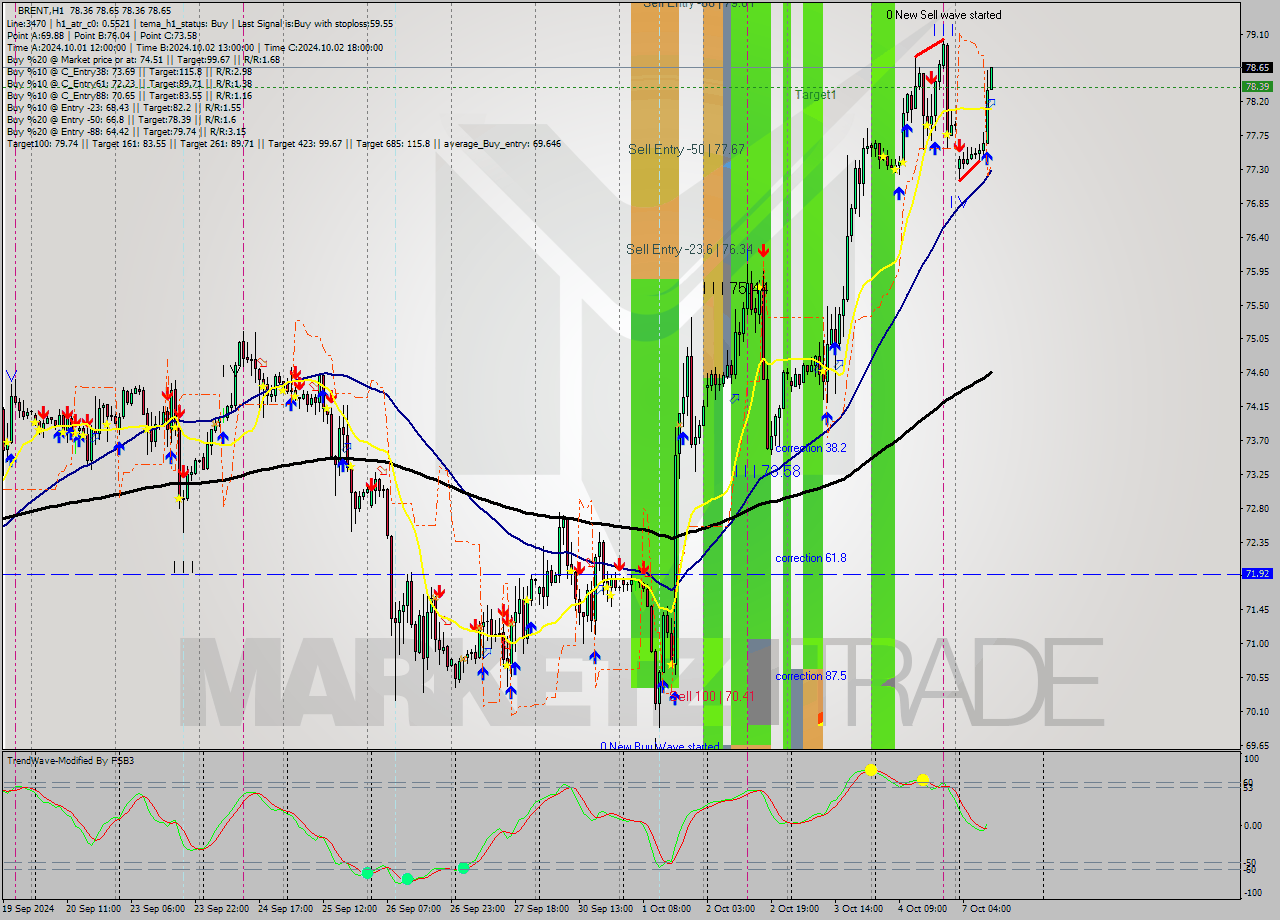Click the '19 Sep 2024' time axis label
1280x920 pixels.
tap(28, 908)
